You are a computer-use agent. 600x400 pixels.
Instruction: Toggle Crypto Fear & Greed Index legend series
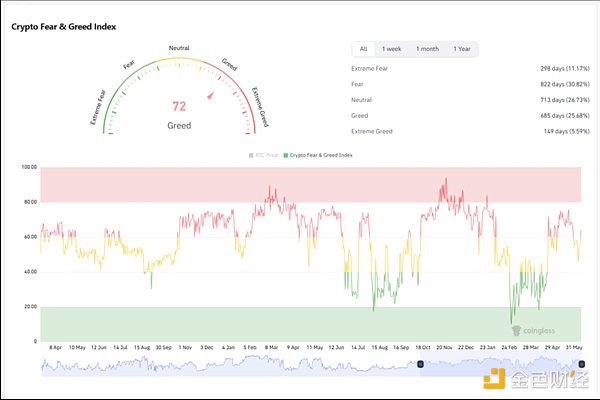pos(317,155)
